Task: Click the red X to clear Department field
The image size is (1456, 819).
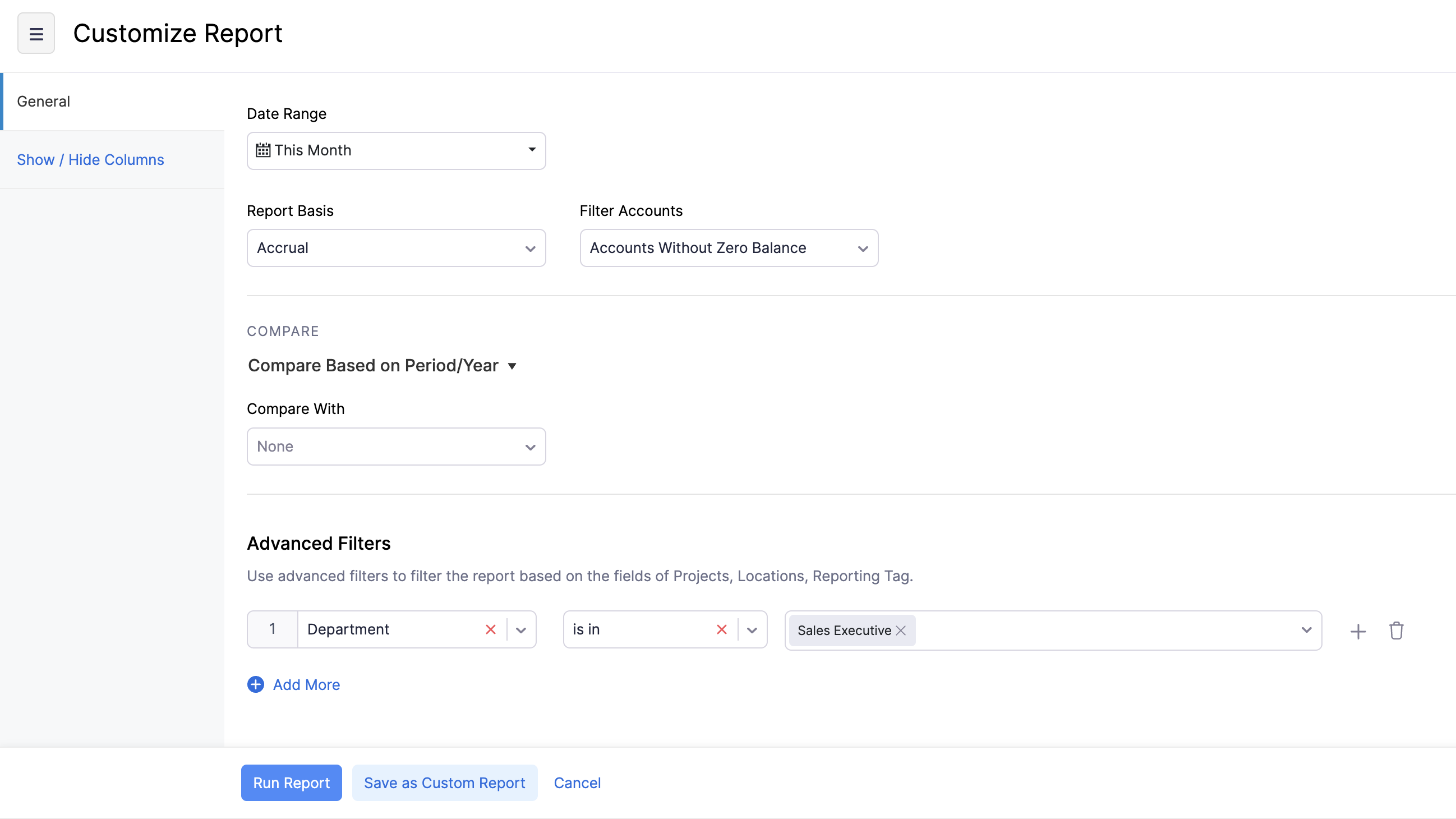Action: tap(490, 629)
